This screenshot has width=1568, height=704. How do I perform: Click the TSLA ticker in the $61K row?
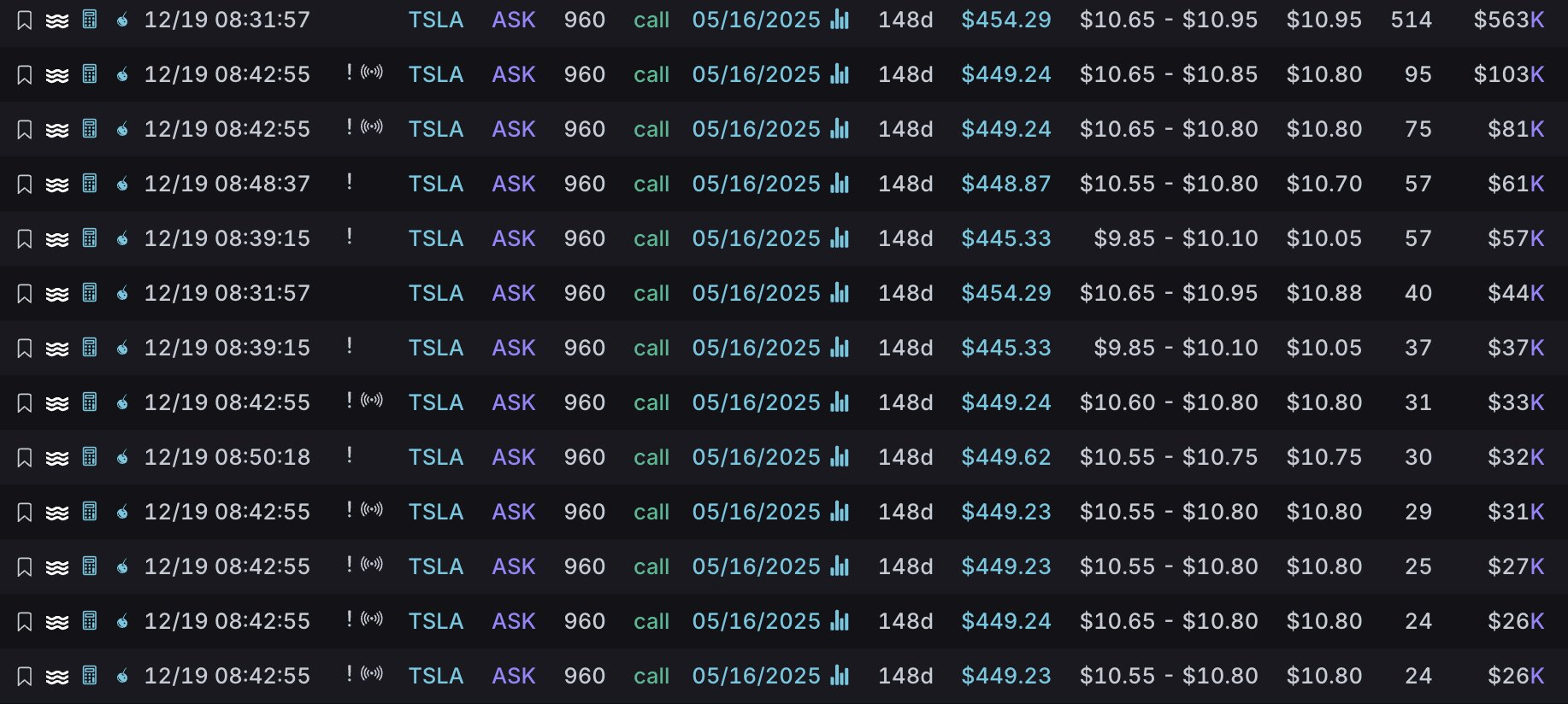[x=436, y=184]
